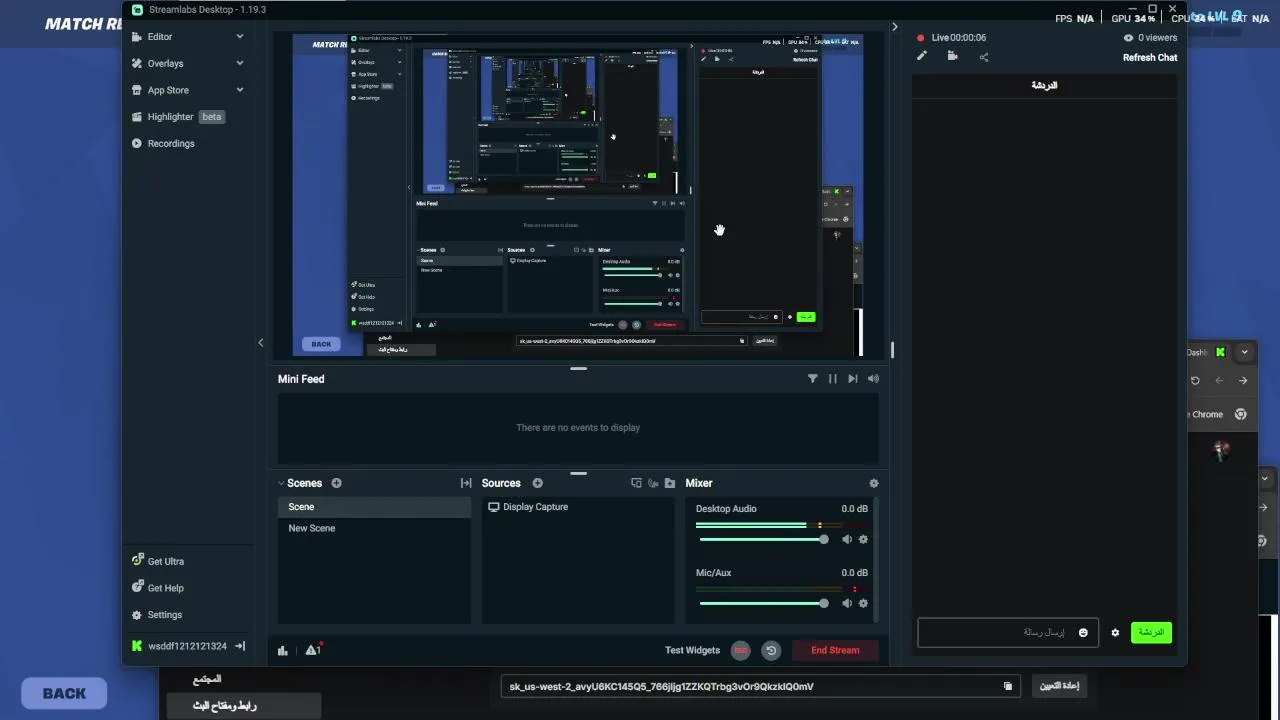Add a new scene with plus icon
Viewport: 1280px width, 720px height.
pyautogui.click(x=336, y=483)
